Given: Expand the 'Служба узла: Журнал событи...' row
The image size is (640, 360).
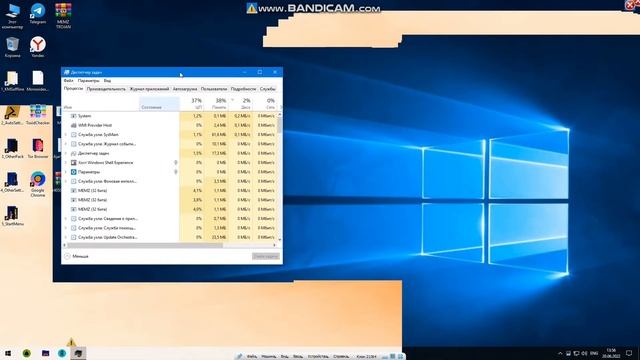Looking at the screenshot, I should tap(66, 144).
